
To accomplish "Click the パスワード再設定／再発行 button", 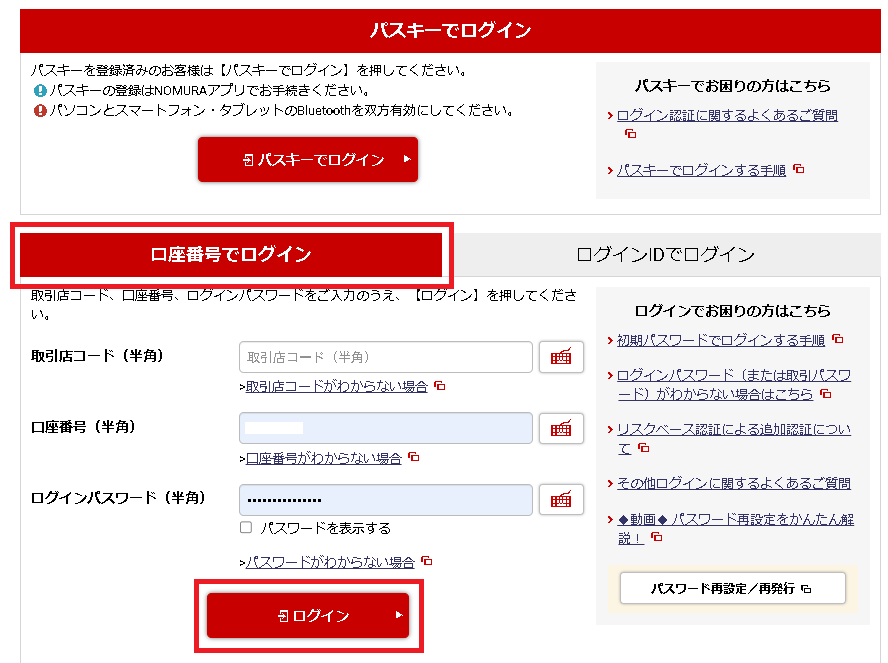I will pyautogui.click(x=732, y=588).
